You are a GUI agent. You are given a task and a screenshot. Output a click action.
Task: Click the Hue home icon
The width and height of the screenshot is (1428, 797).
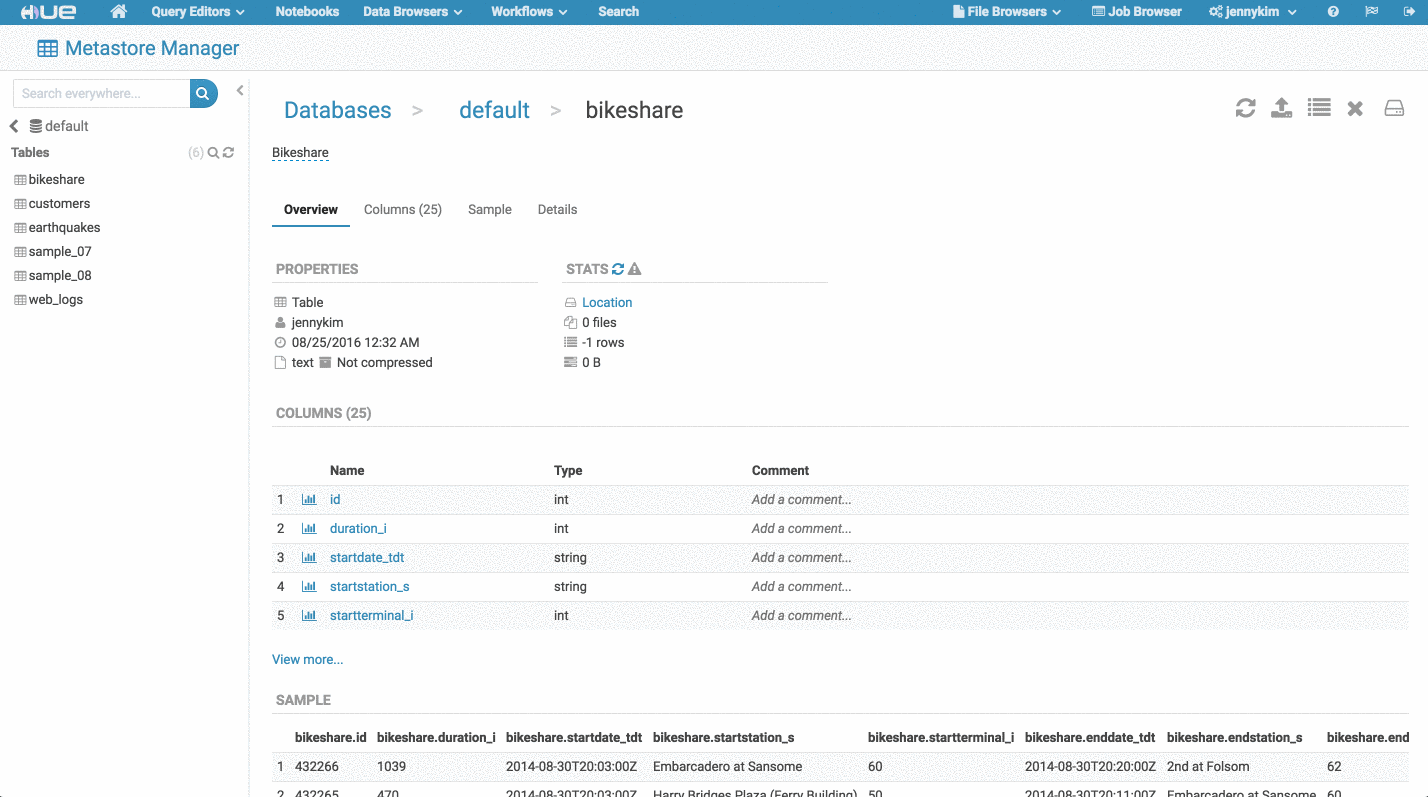(118, 11)
